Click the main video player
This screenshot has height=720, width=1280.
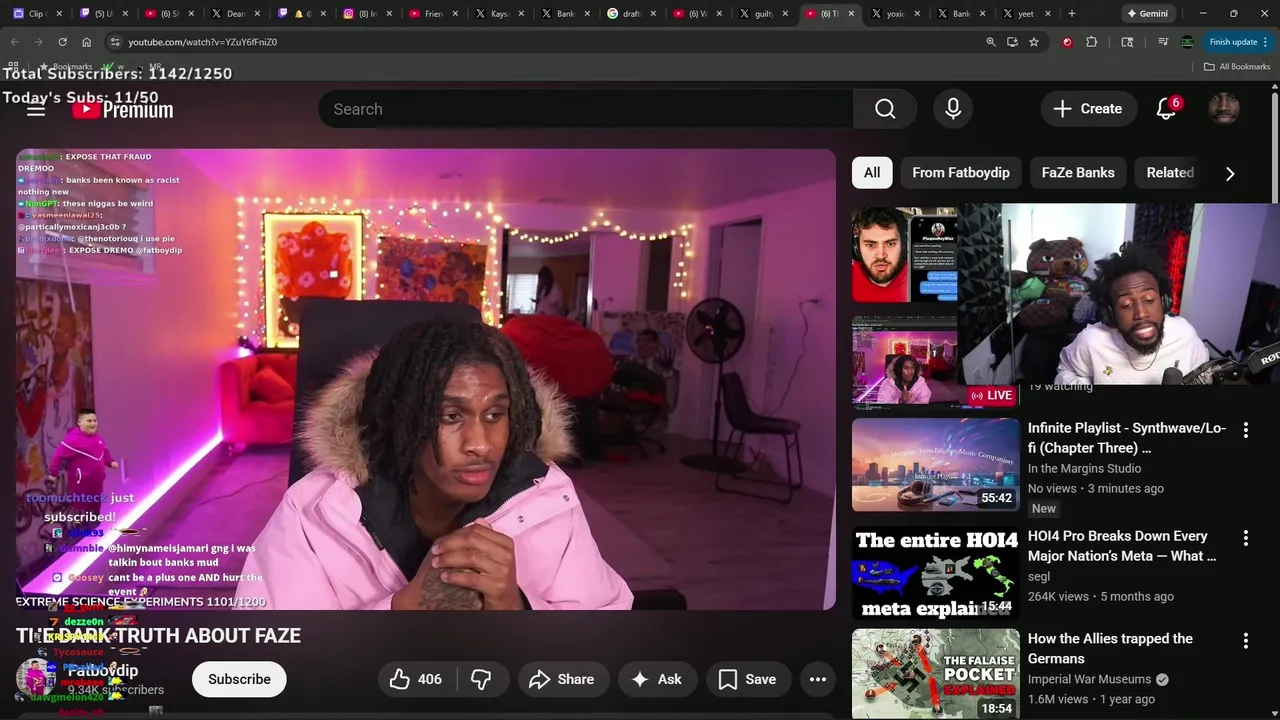(x=426, y=379)
